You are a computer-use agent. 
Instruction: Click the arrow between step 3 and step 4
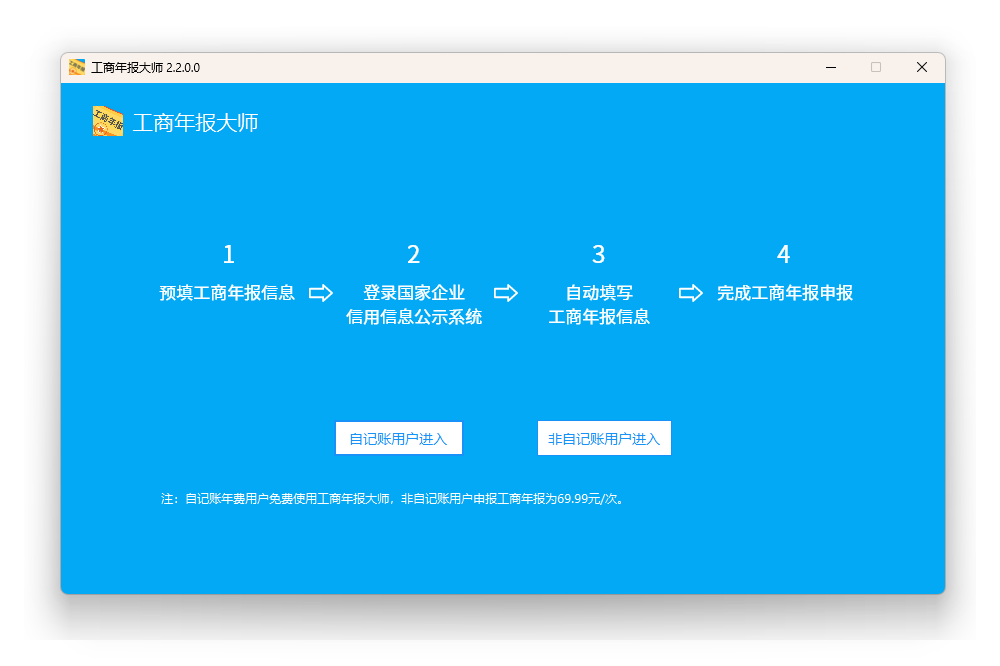691,293
